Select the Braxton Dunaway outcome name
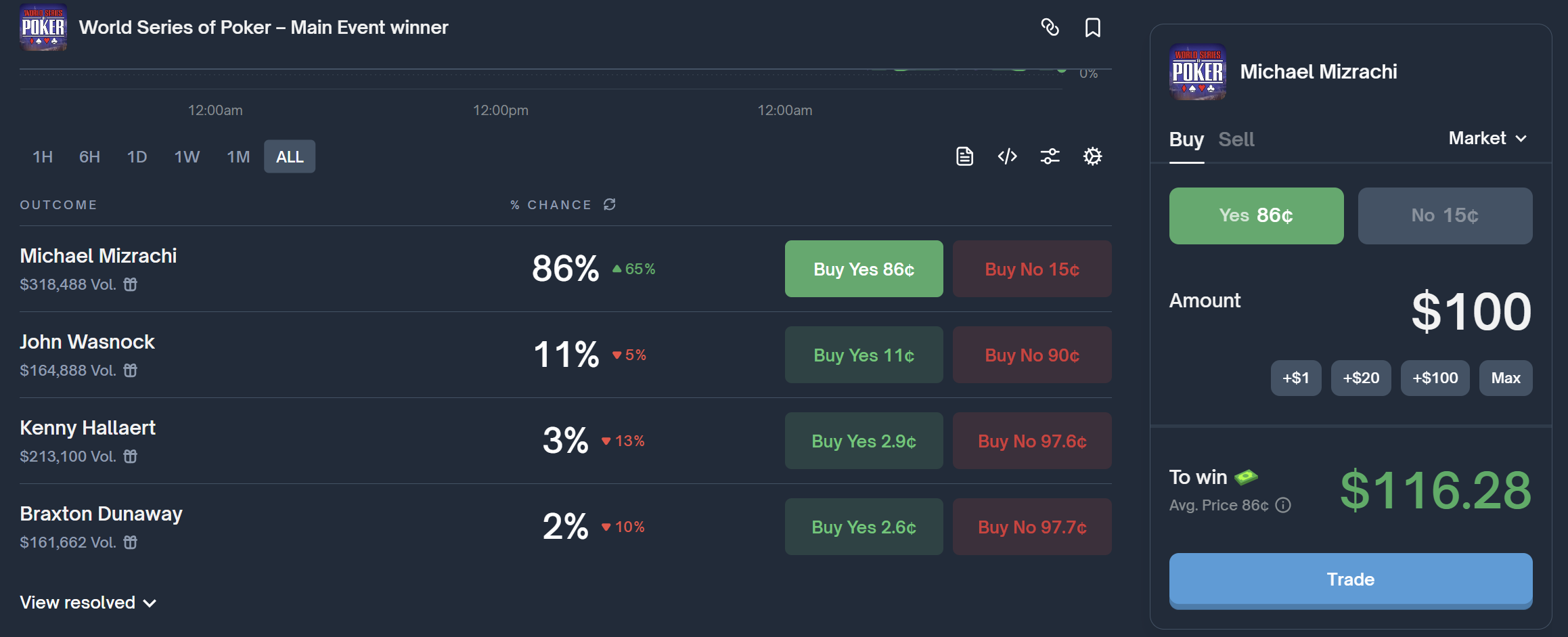The width and height of the screenshot is (1568, 637). tap(102, 514)
